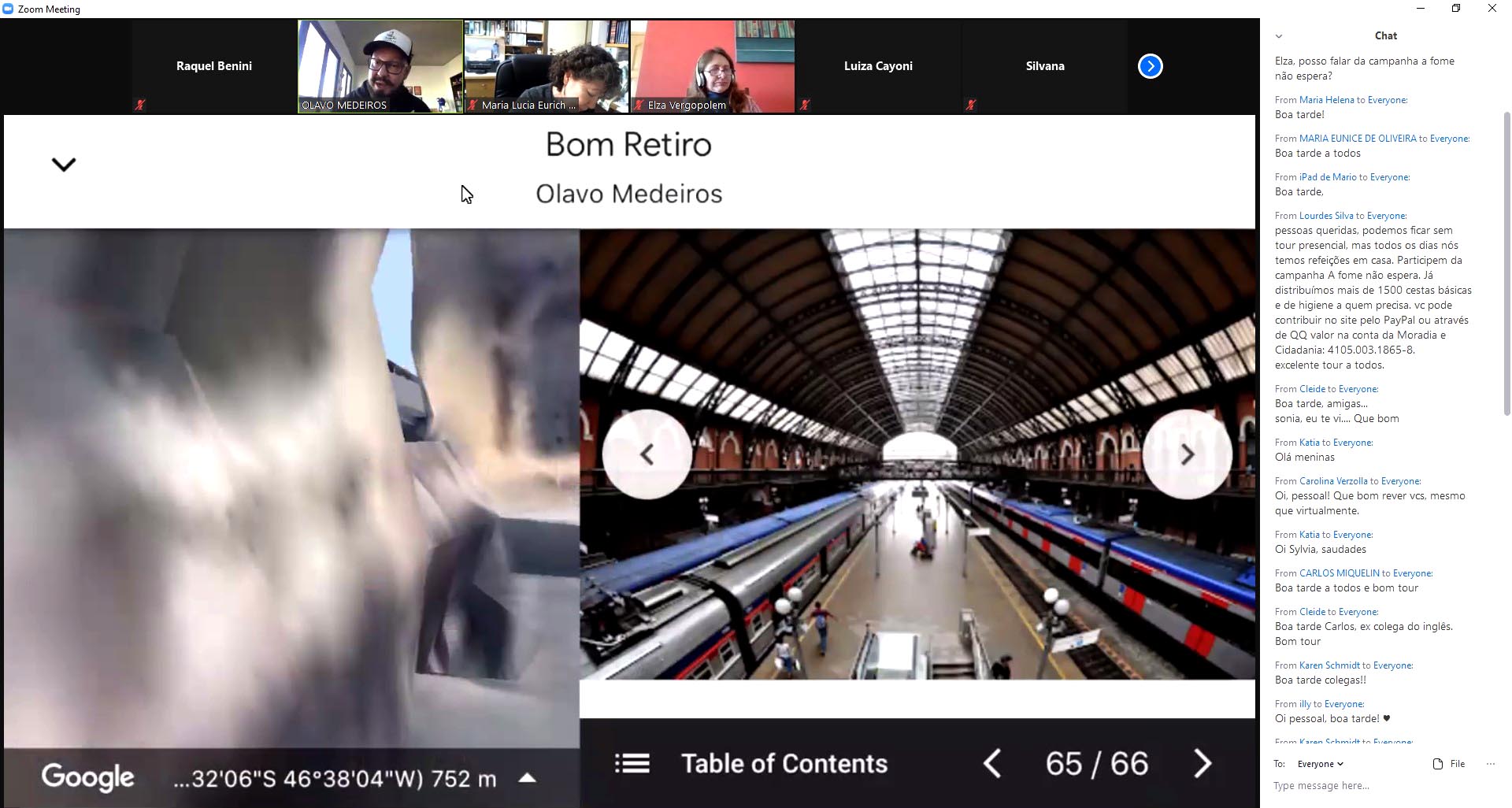Viewport: 1512px width, 808px height.
Task: Click the Table of Contents list icon
Action: 632,763
